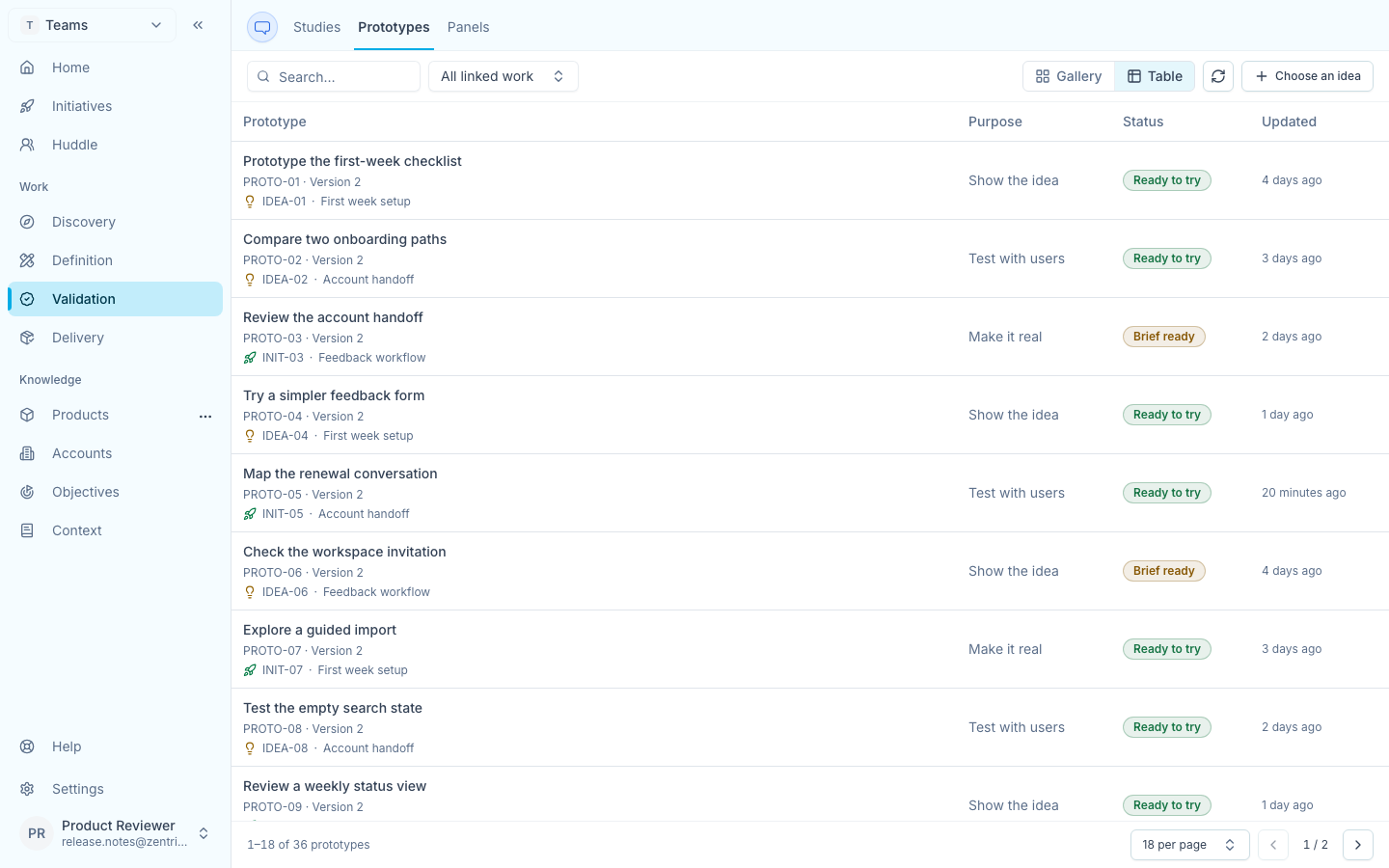This screenshot has height=868, width=1389.
Task: Click the Context document icon
Action: tap(27, 530)
